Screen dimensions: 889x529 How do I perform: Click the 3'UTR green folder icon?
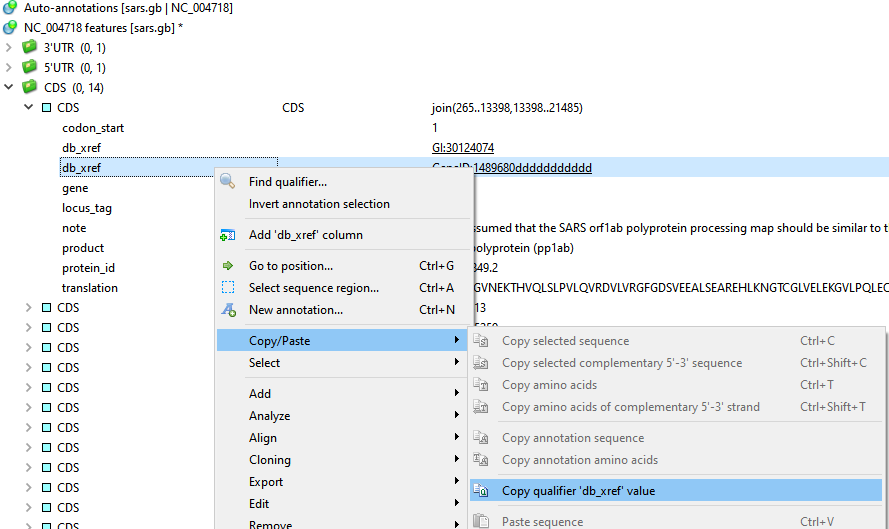[x=29, y=47]
